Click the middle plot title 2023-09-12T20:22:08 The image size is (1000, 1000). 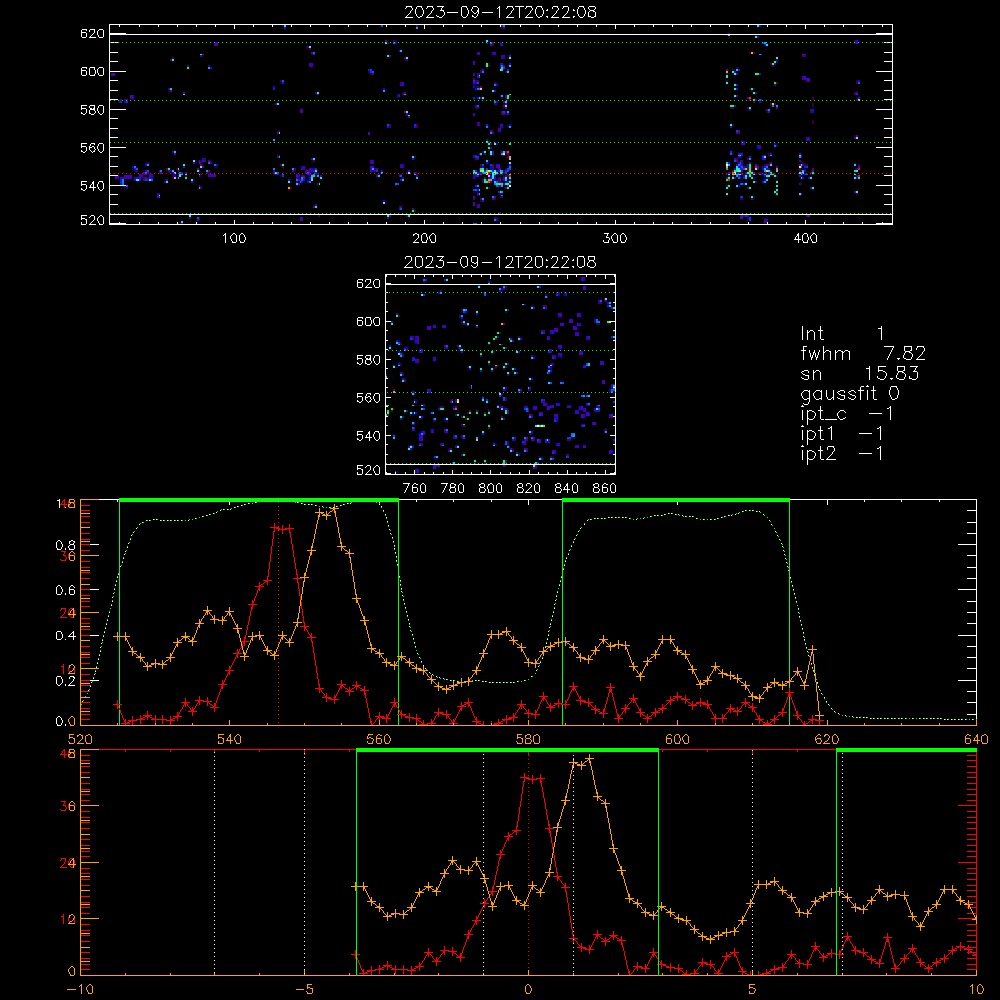pos(500,262)
